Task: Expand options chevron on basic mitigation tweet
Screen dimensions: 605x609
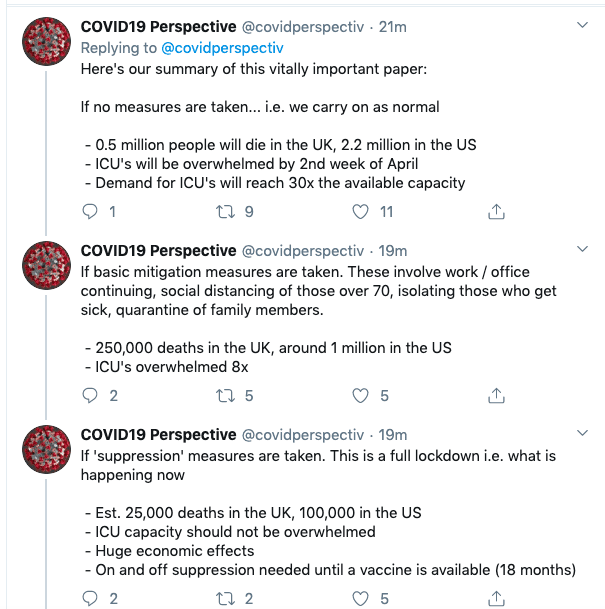Action: click(582, 249)
